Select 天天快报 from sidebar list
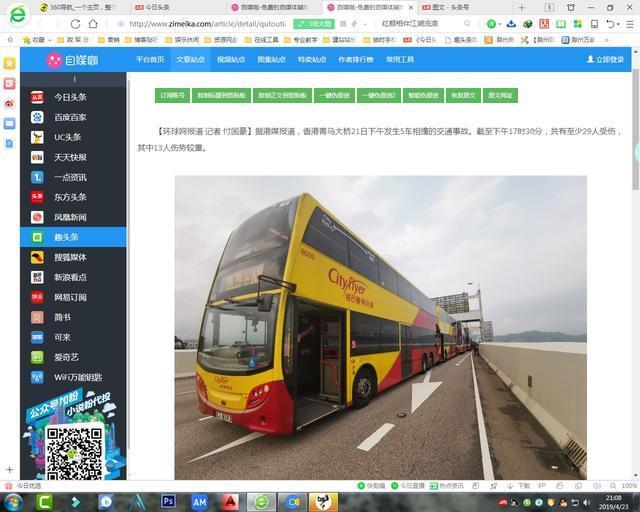The height and width of the screenshot is (512, 640). pyautogui.click(x=70, y=157)
